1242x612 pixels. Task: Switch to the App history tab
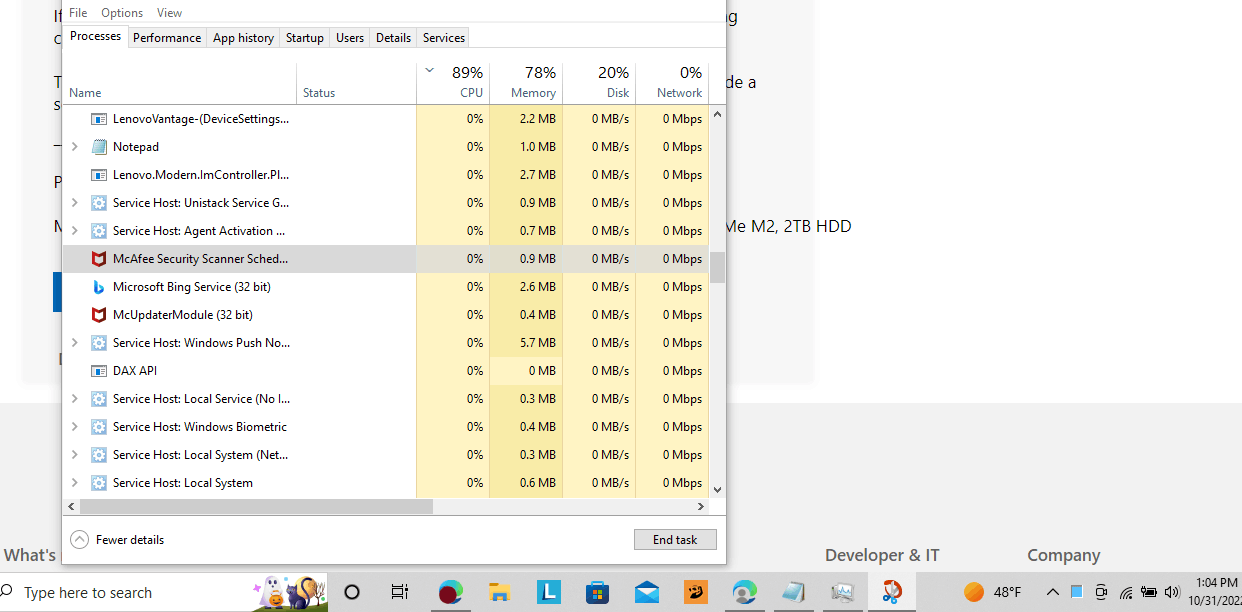(243, 38)
